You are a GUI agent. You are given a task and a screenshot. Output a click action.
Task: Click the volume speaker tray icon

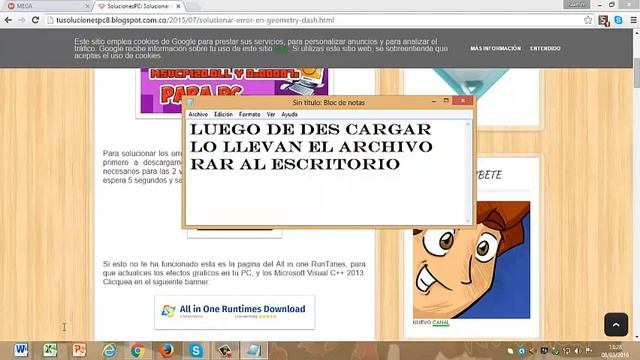(x=578, y=351)
